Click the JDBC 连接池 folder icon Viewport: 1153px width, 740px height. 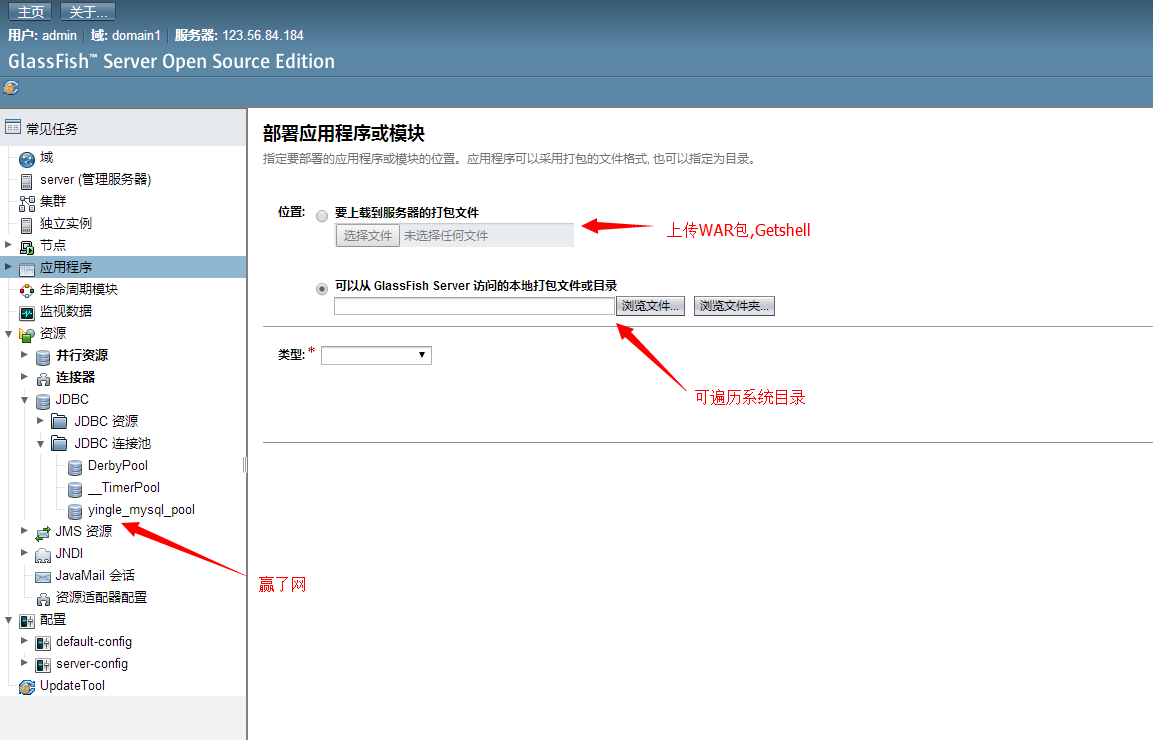[x=60, y=444]
